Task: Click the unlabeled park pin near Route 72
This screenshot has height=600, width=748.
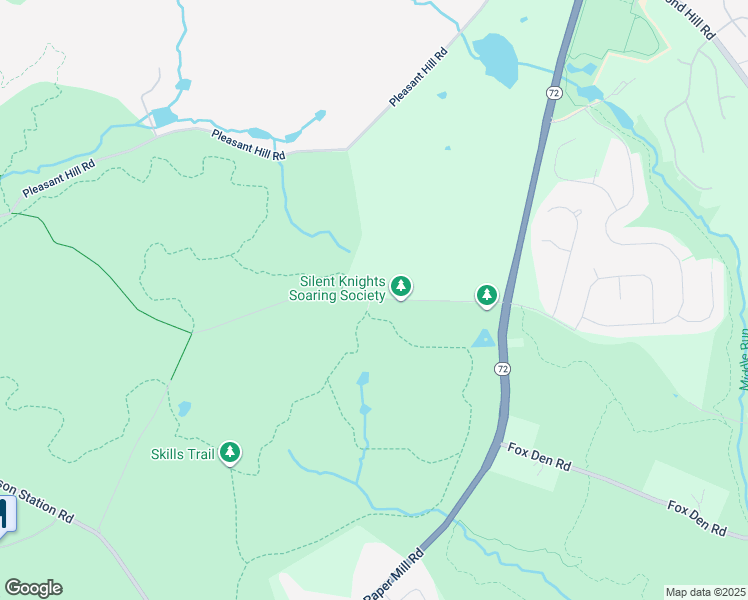Action: 487,296
